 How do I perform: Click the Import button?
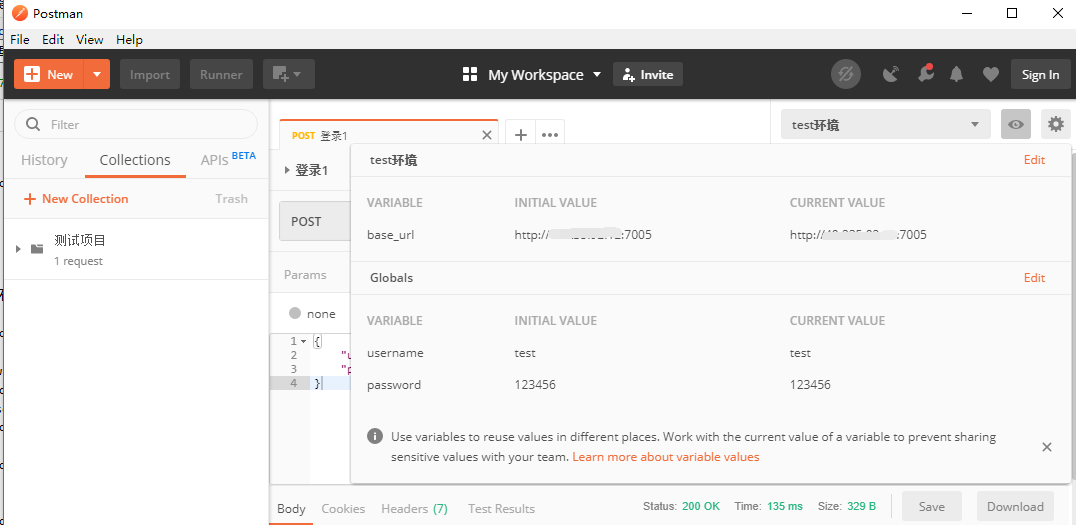pyautogui.click(x=150, y=74)
